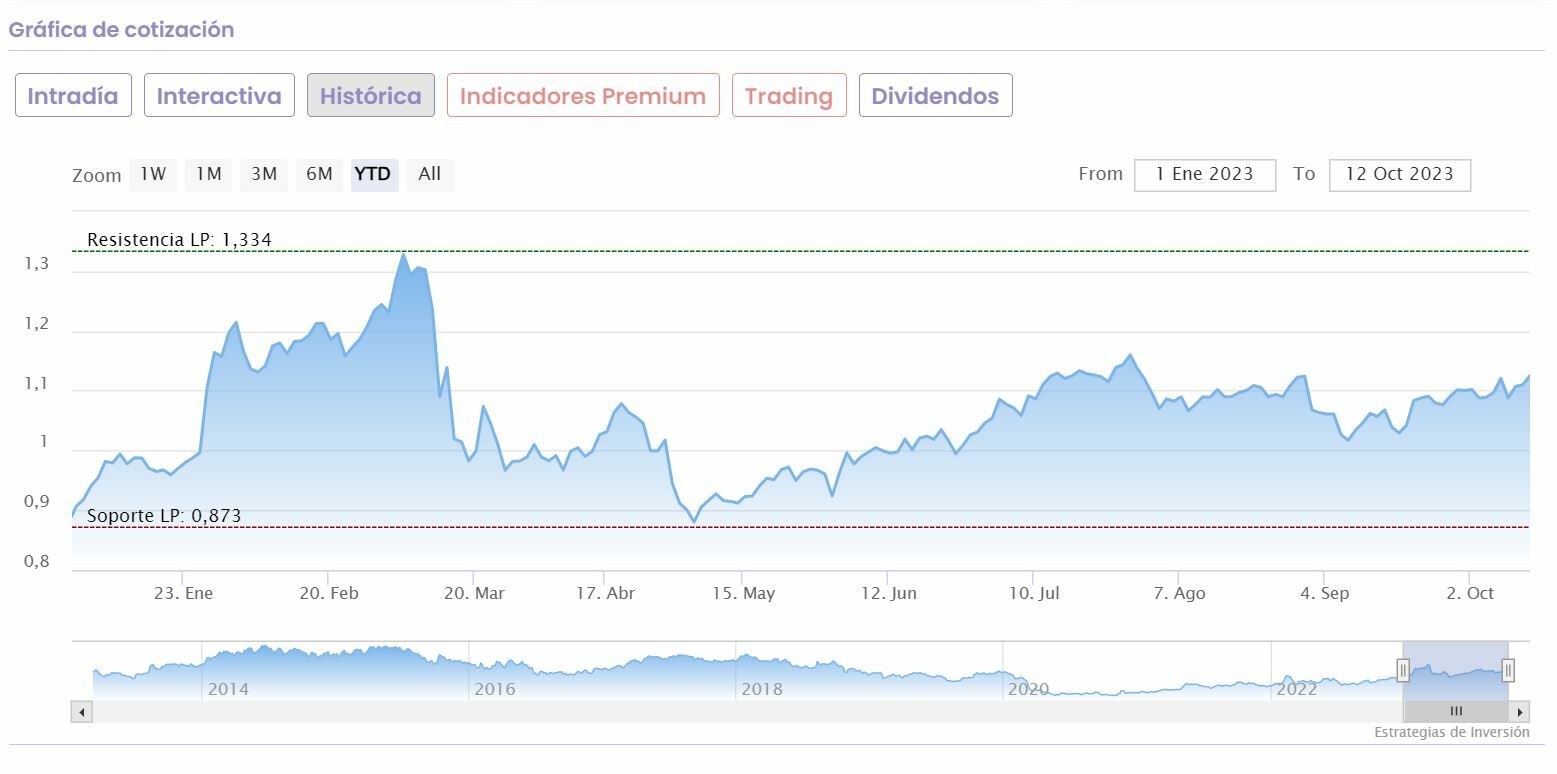Image resolution: width=1557 pixels, height=774 pixels.
Task: Activate the YTD zoom button
Action: 375,174
